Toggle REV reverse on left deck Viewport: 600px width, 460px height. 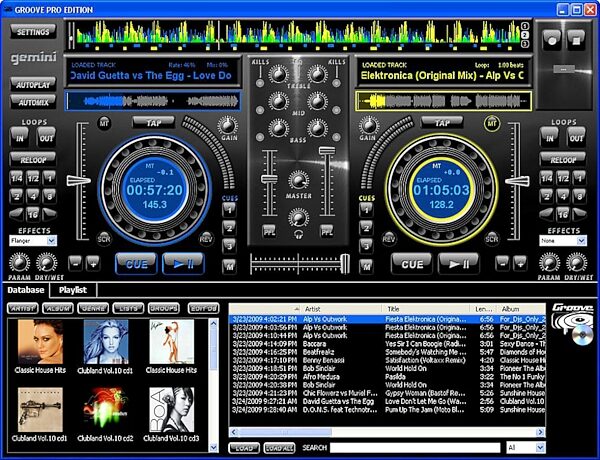pos(206,239)
